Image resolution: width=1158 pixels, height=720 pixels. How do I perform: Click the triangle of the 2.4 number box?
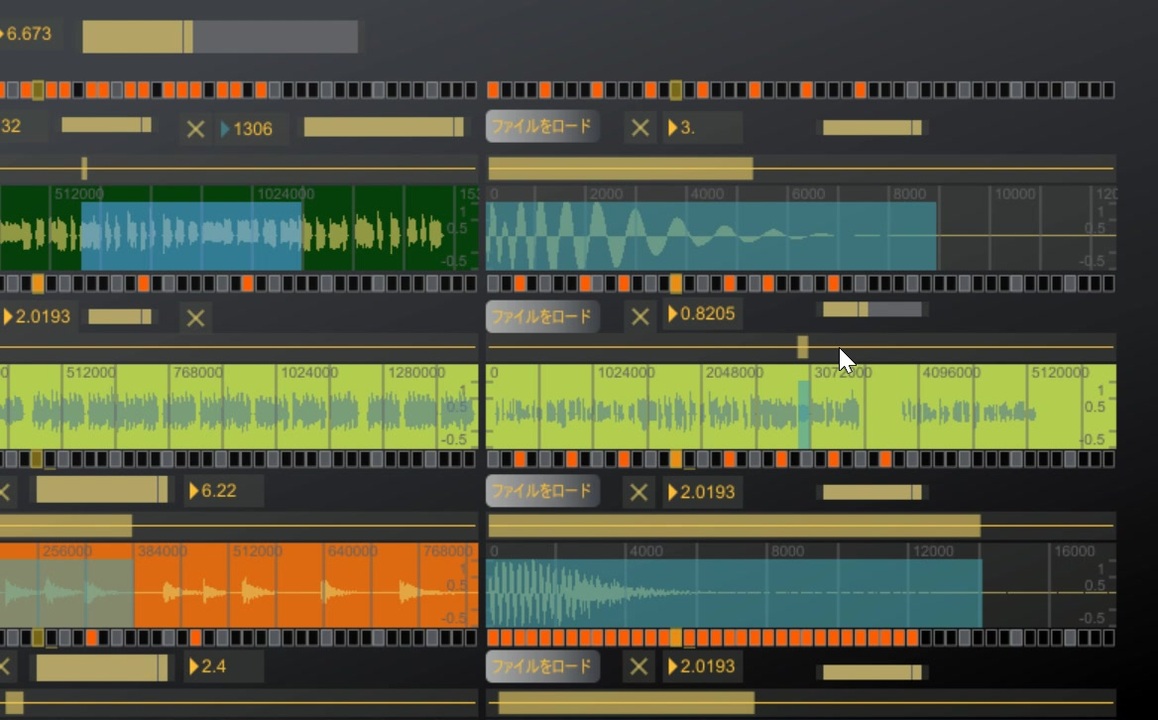194,667
